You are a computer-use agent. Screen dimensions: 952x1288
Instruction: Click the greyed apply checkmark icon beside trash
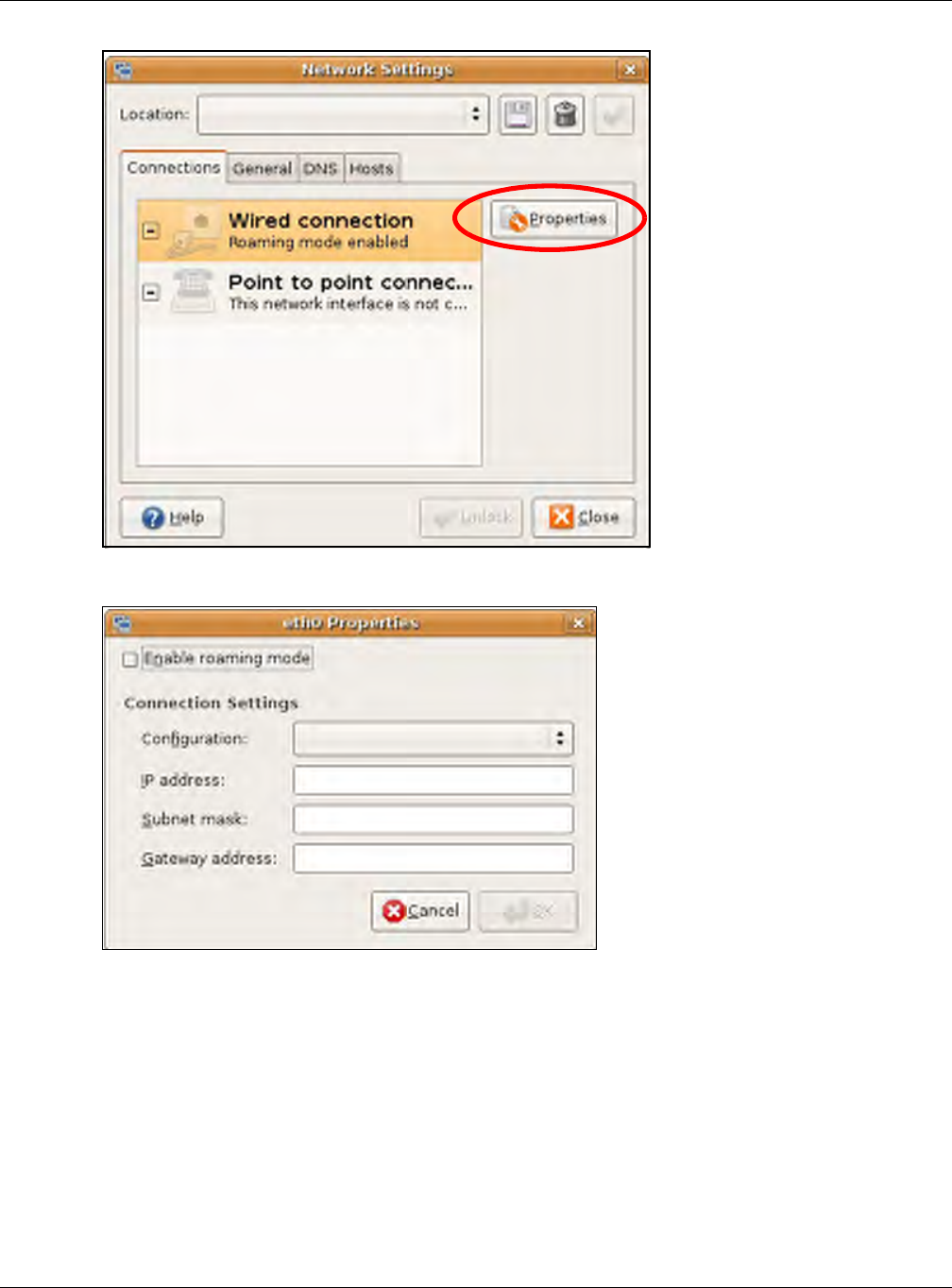[x=614, y=115]
